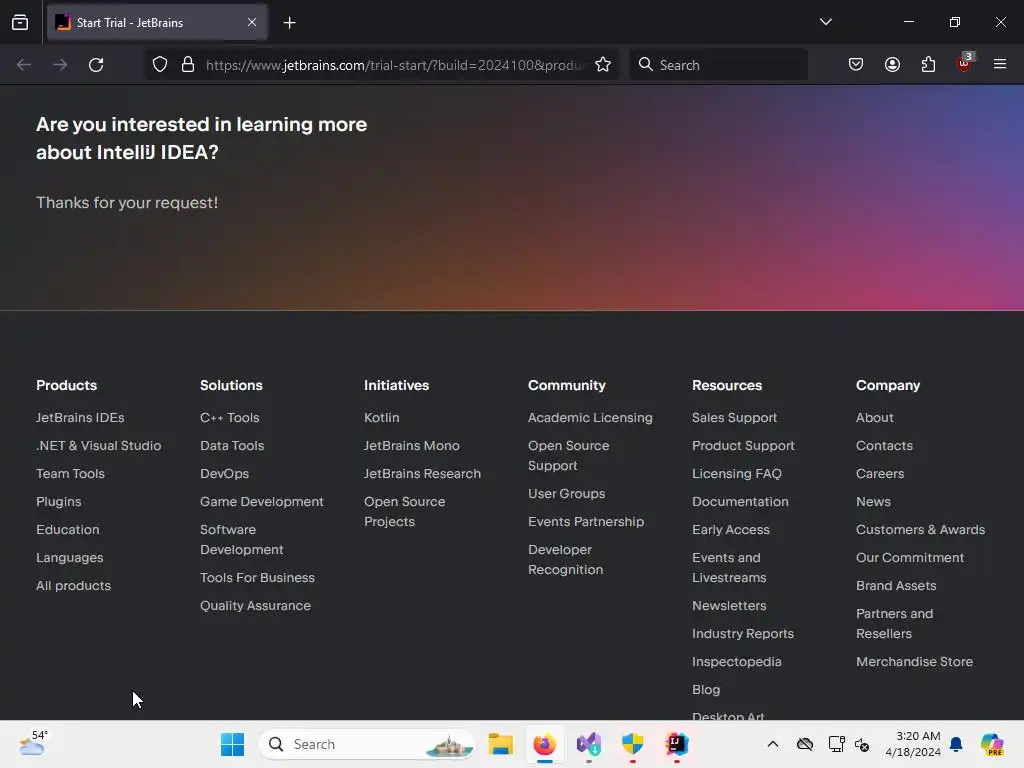Click the browser Search field
Viewport: 1024px width, 768px height.
pos(718,65)
